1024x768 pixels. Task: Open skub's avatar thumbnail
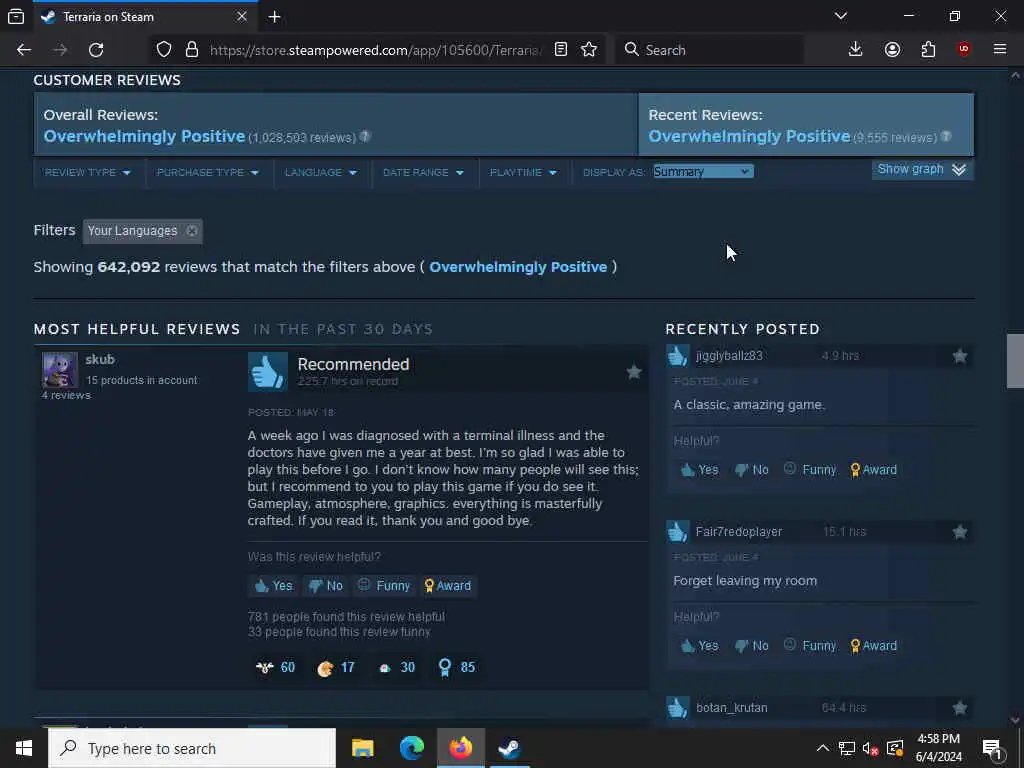59,370
